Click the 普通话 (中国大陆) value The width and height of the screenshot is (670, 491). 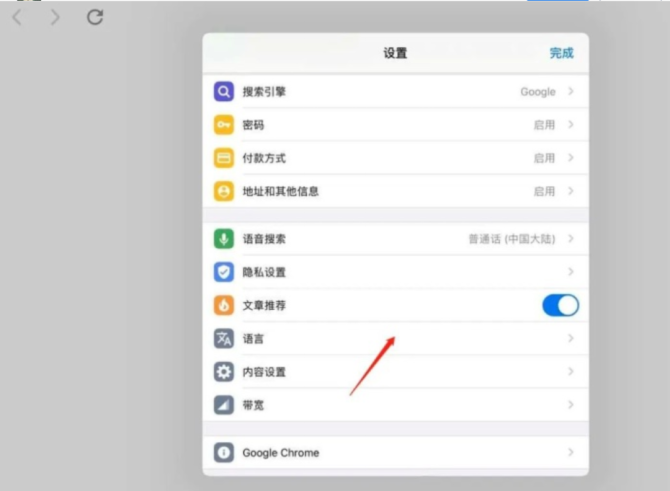tap(512, 239)
